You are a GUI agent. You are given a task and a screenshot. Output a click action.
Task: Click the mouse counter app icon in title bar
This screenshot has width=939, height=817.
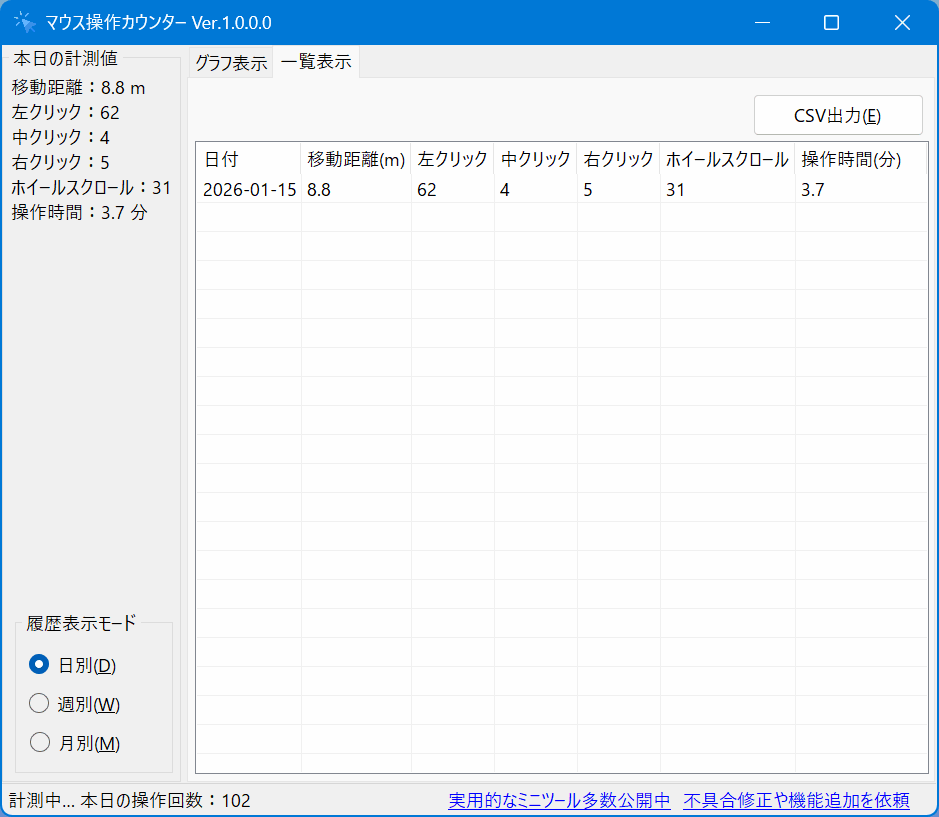click(24, 23)
